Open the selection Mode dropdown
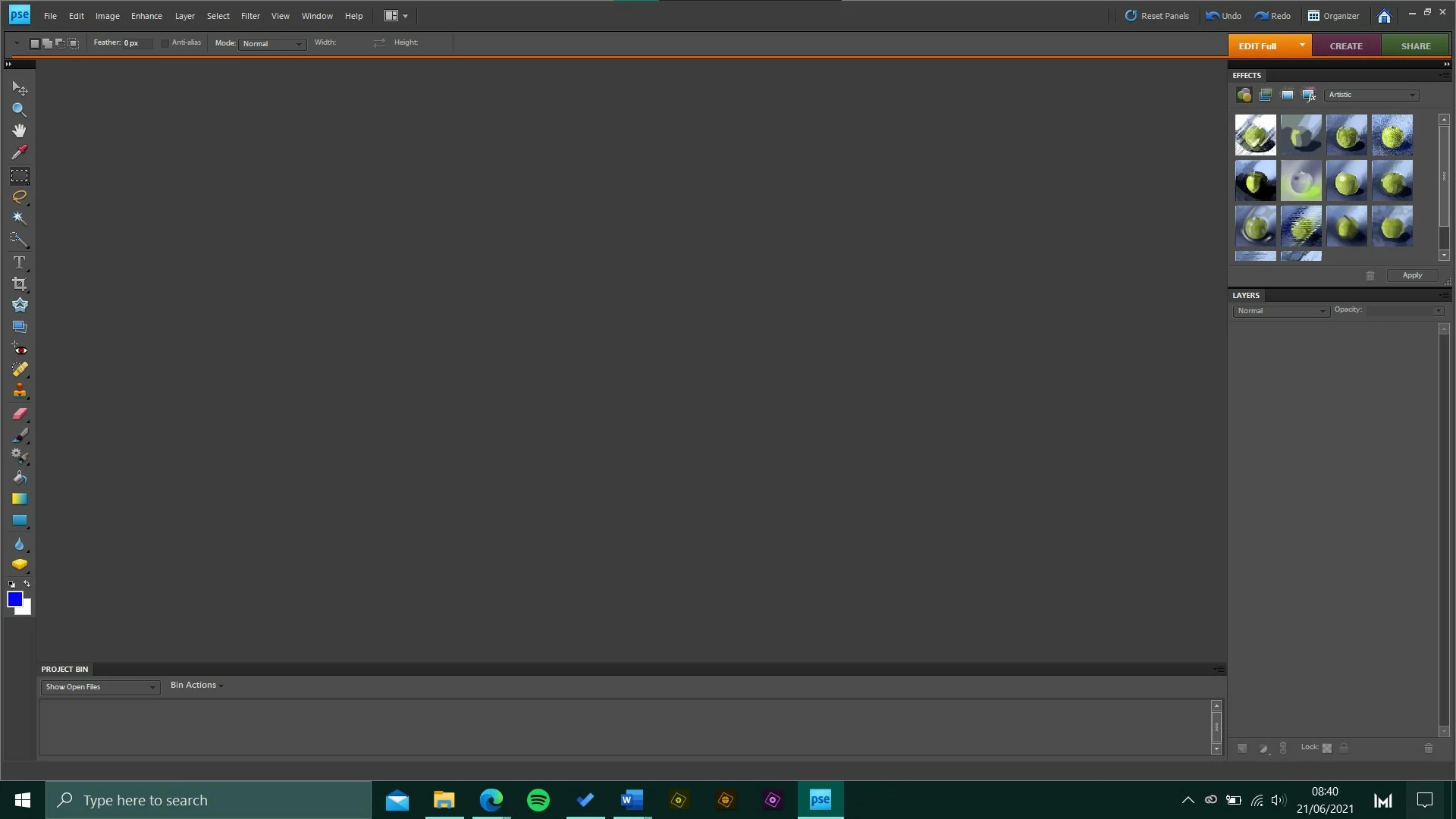 tap(273, 44)
